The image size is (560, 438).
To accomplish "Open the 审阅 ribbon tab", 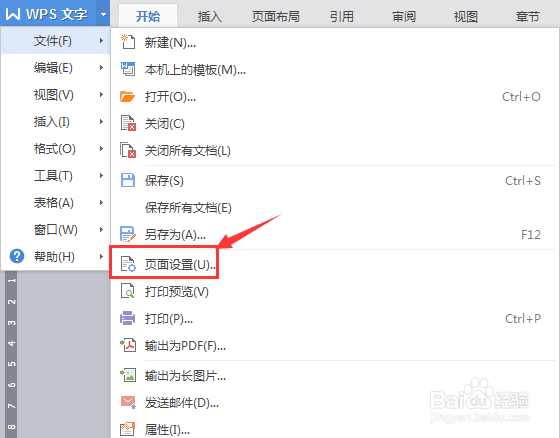I will pos(404,16).
